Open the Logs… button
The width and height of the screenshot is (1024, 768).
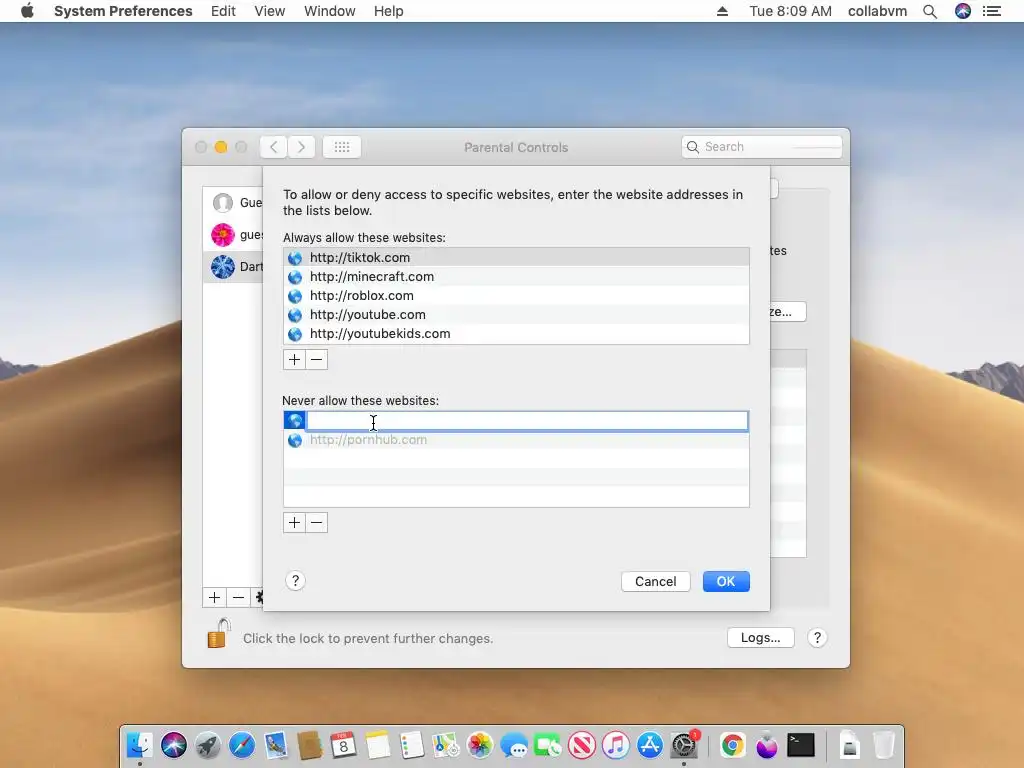[760, 637]
